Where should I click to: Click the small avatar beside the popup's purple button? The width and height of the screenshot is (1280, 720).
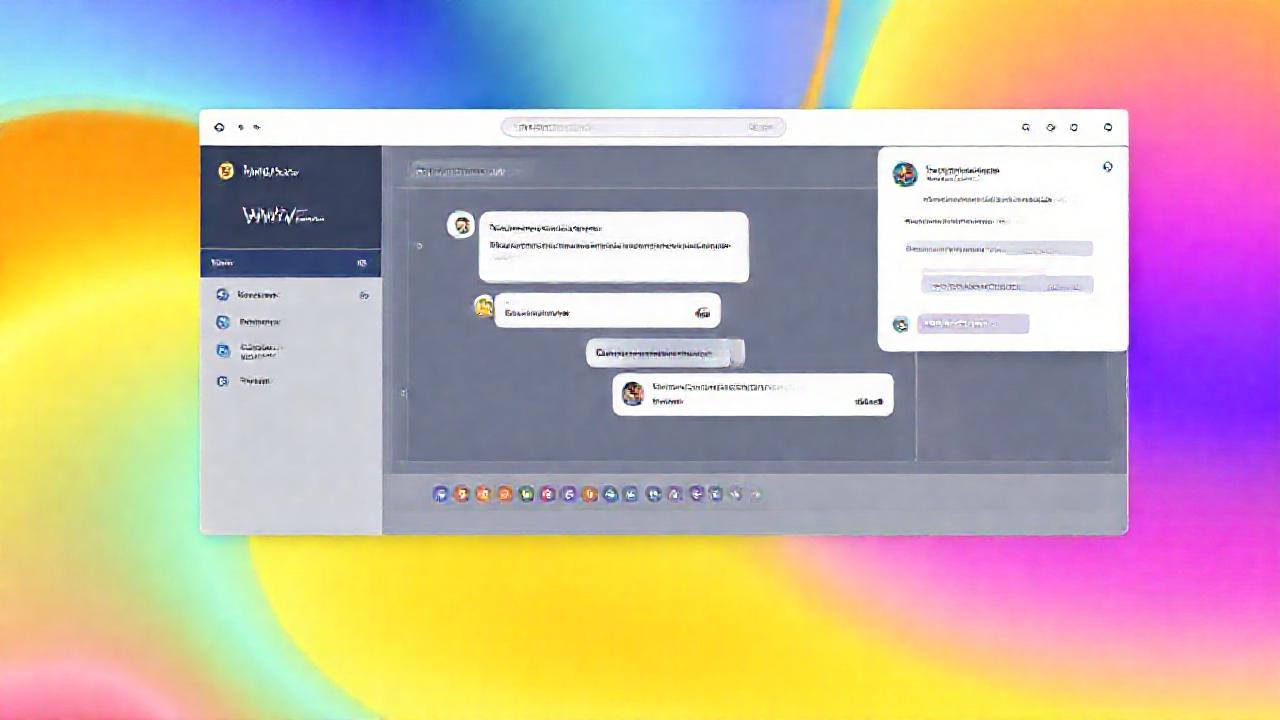pos(901,324)
